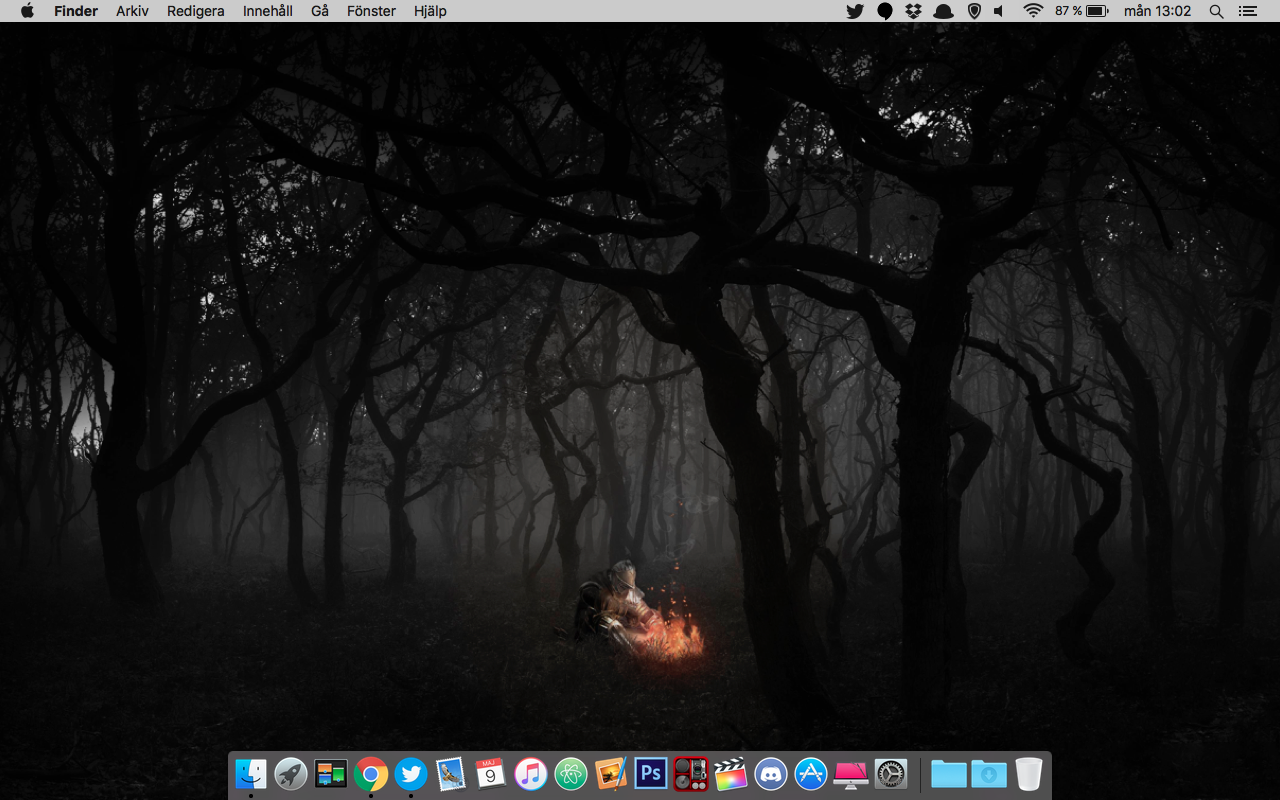Open the Apple menu
Screen dimensions: 1280x800
27,11
